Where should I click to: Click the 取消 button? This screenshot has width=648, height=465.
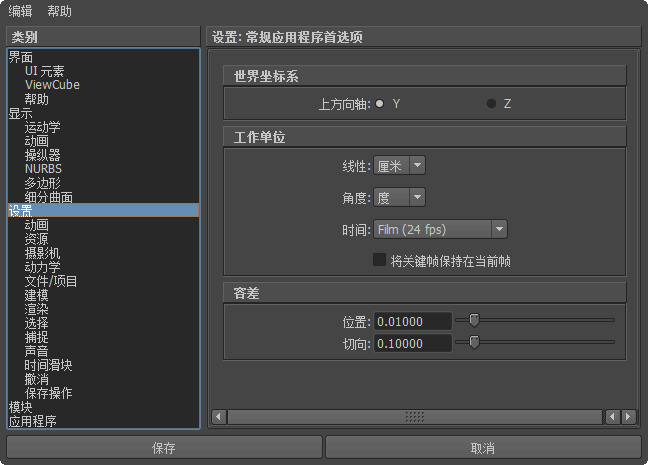(x=483, y=448)
